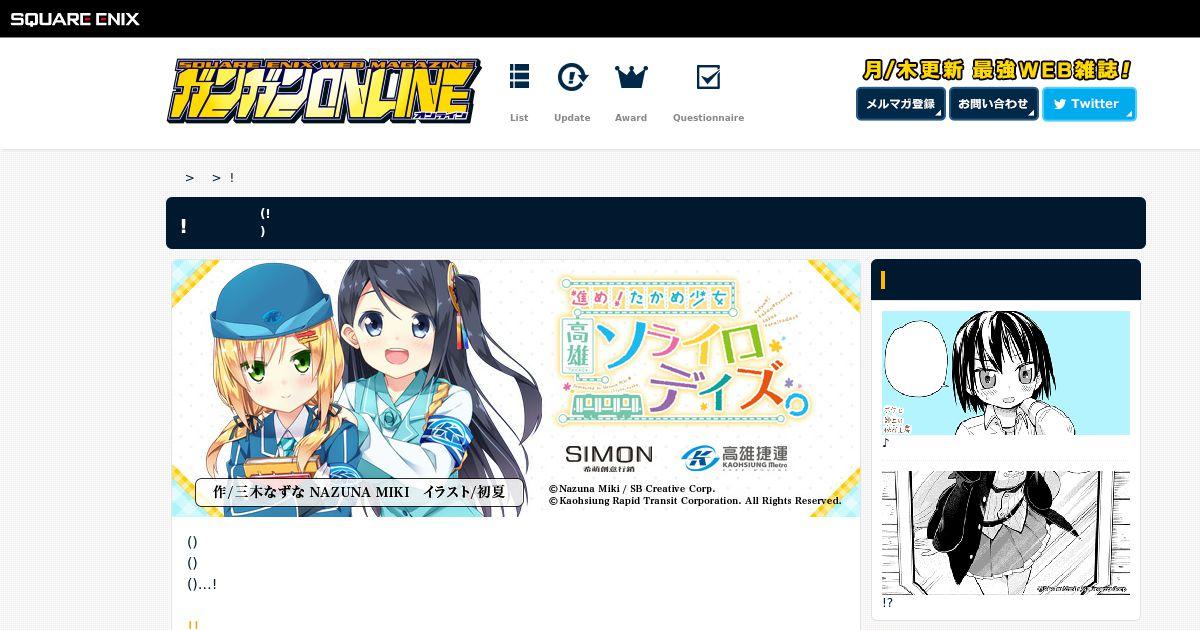Click the 月/木更新 最強WEB雑誌 slogan
The height and width of the screenshot is (630, 1200).
(996, 70)
